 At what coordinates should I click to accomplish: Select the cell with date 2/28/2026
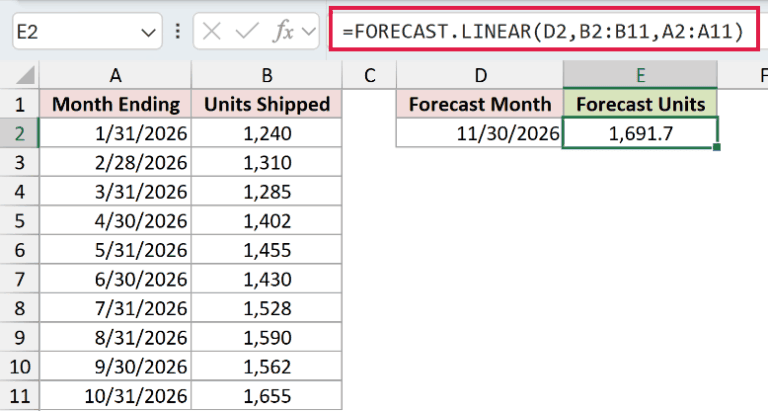pyautogui.click(x=115, y=163)
